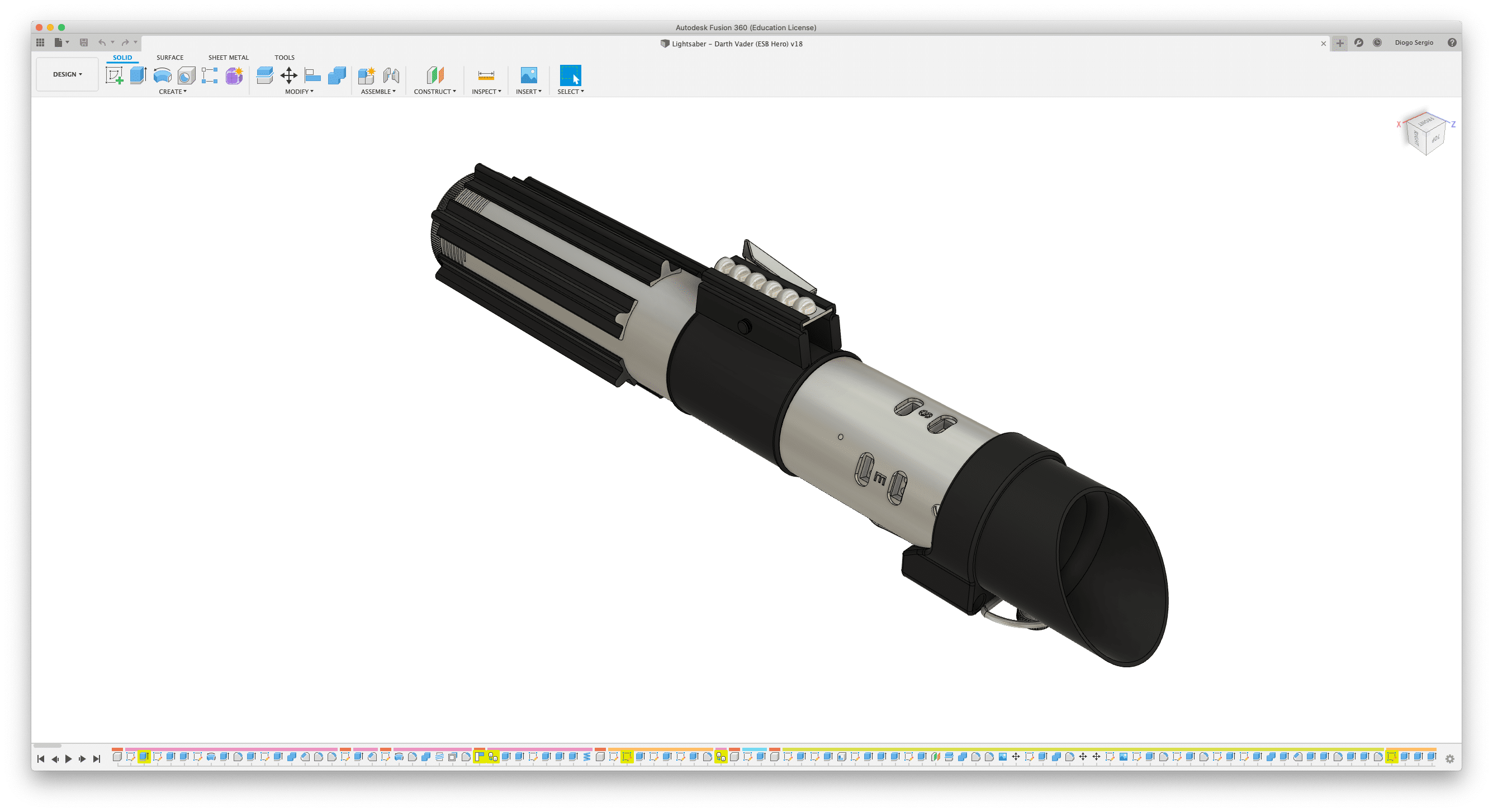Viewport: 1493px width, 812px height.
Task: Expand the CREATE menu
Action: tap(173, 92)
